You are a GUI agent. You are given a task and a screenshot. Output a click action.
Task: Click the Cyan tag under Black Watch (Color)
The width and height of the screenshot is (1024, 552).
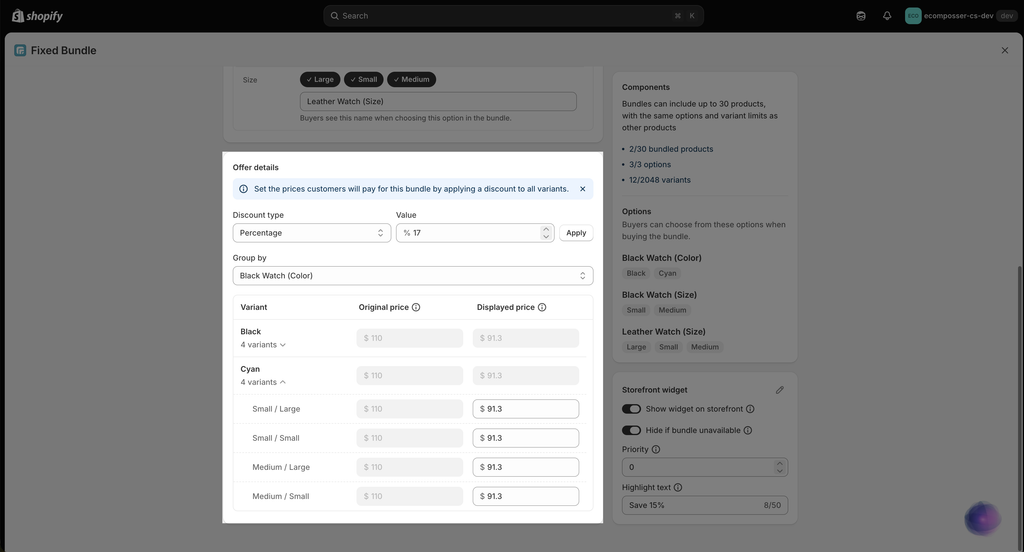[667, 274]
